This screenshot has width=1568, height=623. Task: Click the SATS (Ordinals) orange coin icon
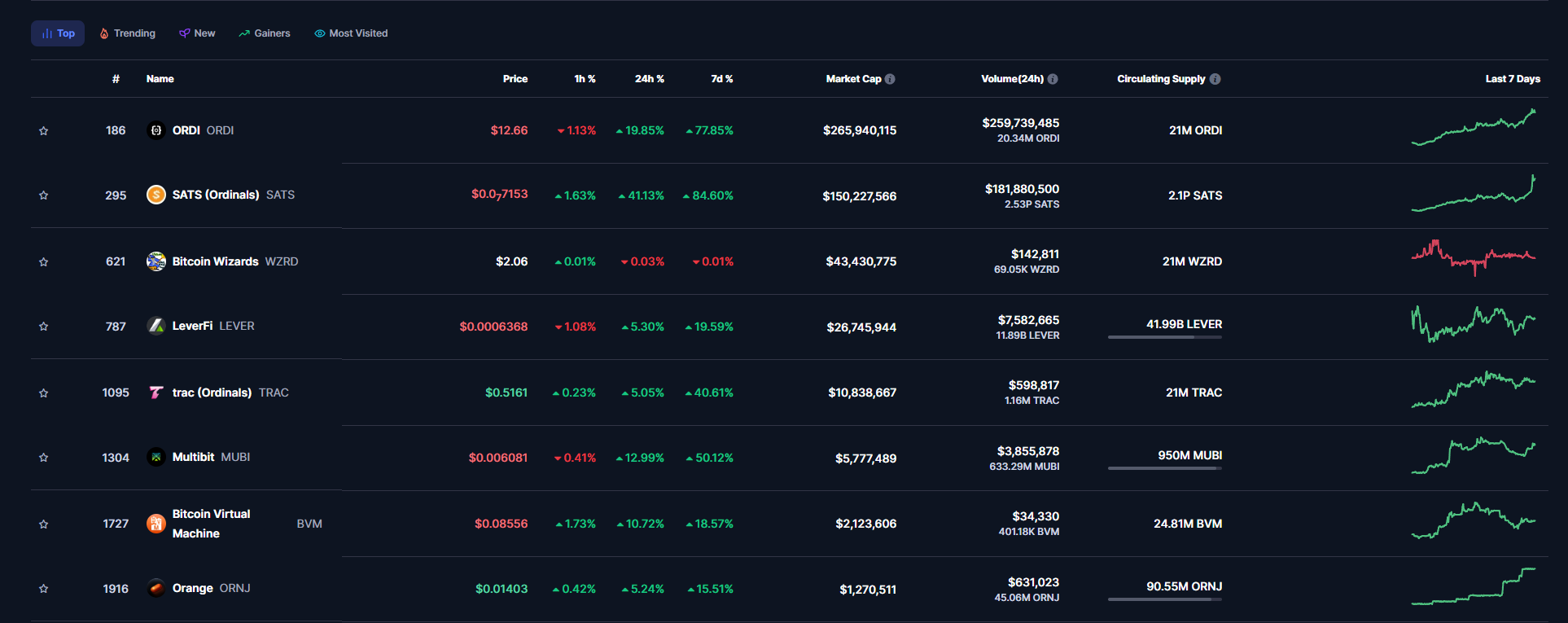(x=155, y=195)
